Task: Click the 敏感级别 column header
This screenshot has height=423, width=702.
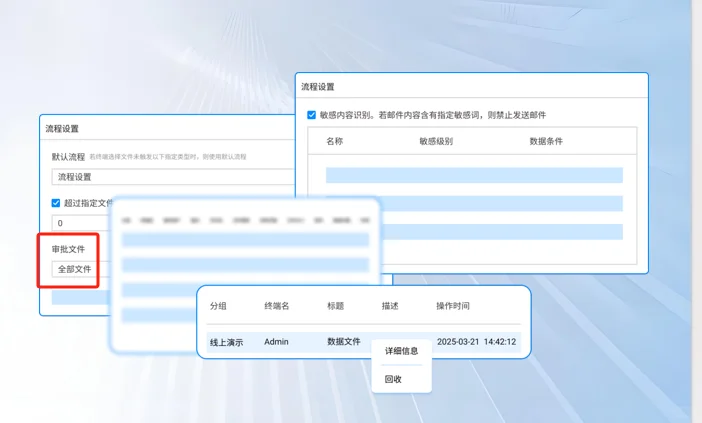Action: coord(436,141)
